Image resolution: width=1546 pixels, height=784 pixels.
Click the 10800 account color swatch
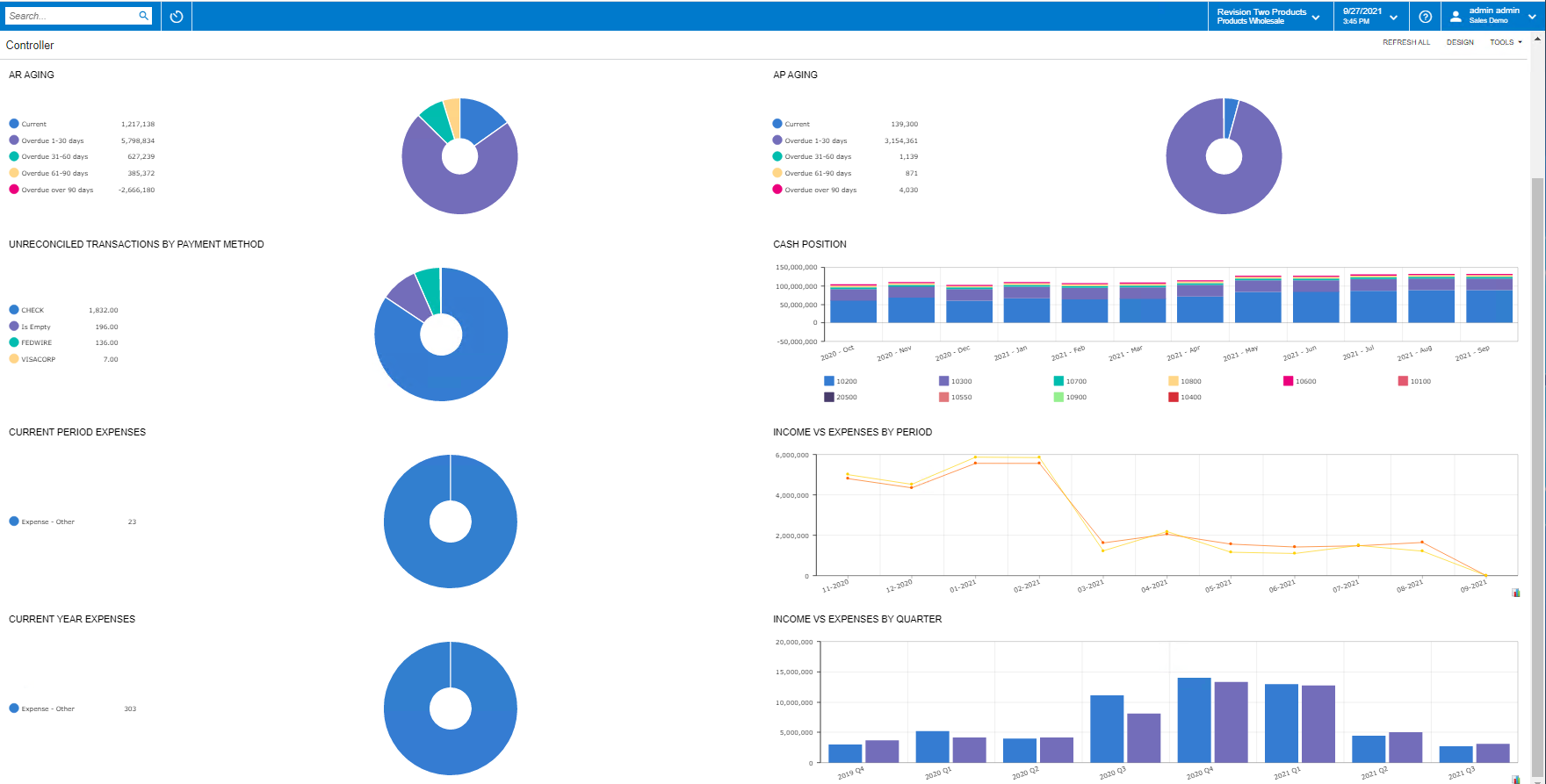1174,381
